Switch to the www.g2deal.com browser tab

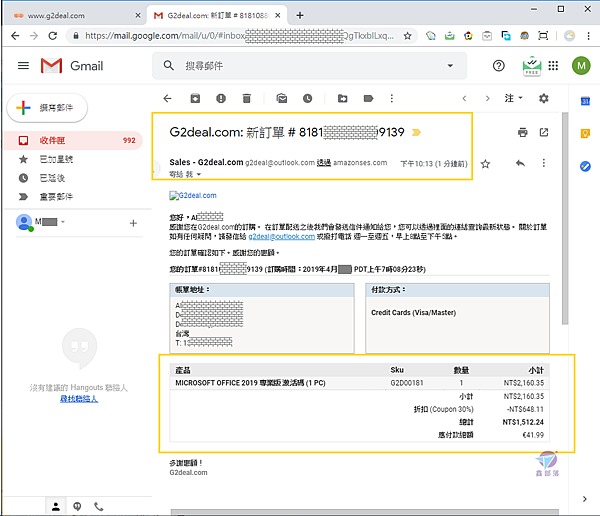(73, 16)
